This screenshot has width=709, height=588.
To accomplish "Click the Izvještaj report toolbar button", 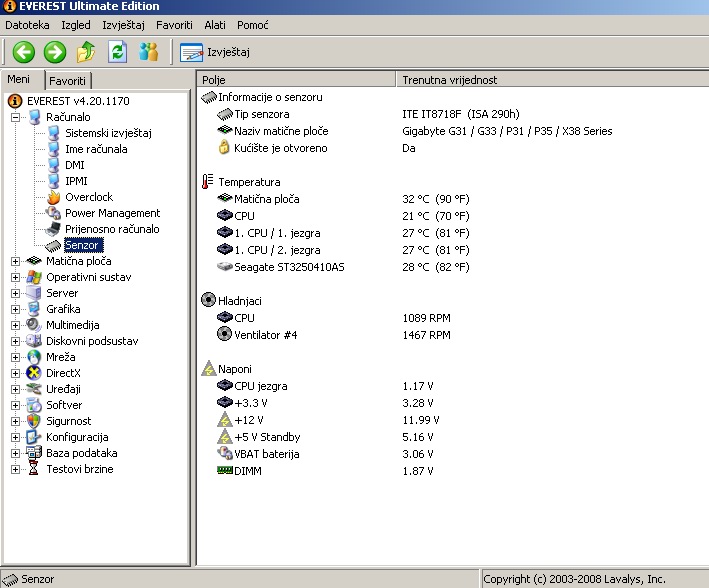I will tap(215, 52).
